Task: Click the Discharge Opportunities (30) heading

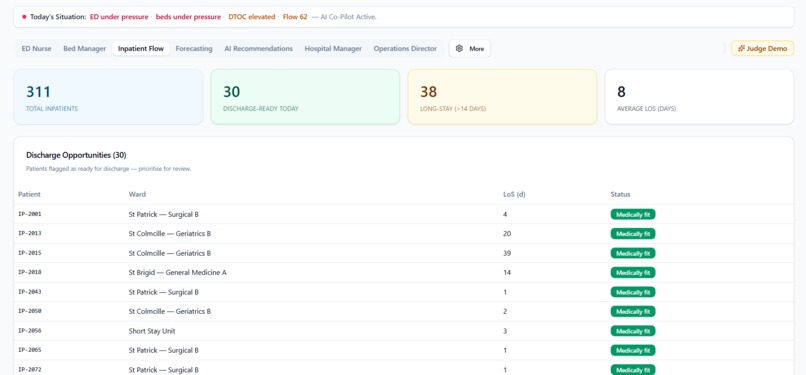Action: pyautogui.click(x=76, y=155)
